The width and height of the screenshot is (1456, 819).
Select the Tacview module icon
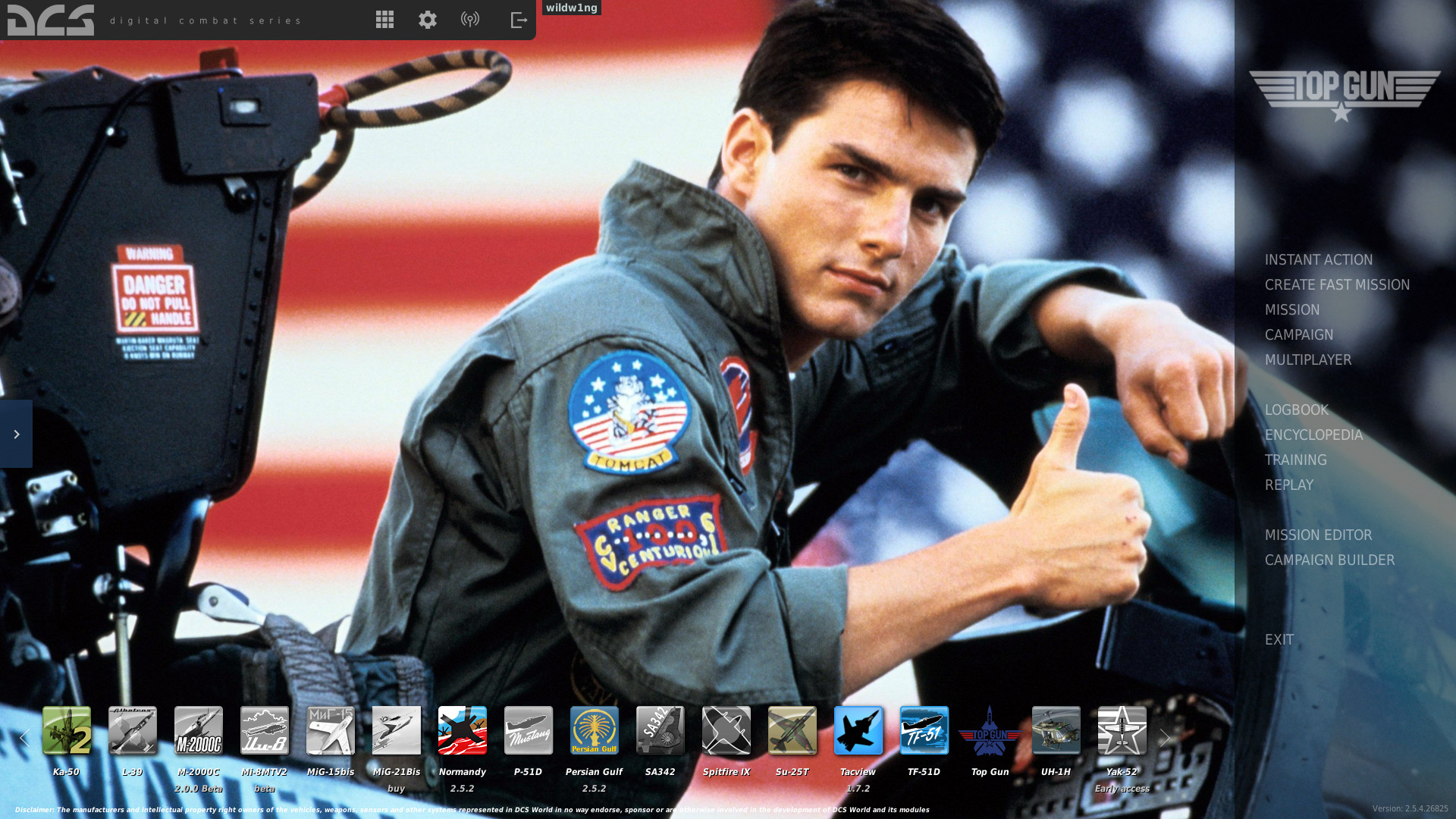858,730
